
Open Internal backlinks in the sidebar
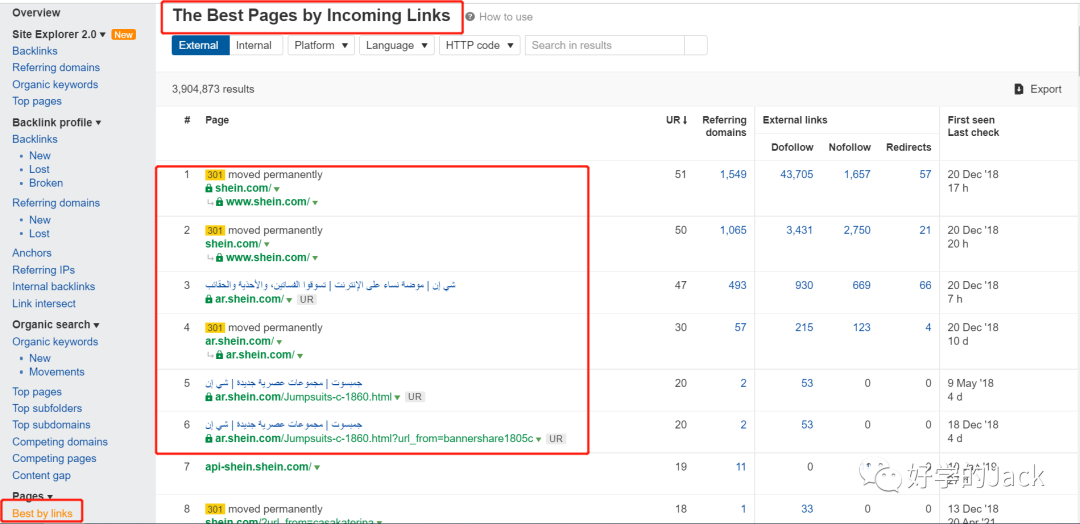tap(54, 286)
